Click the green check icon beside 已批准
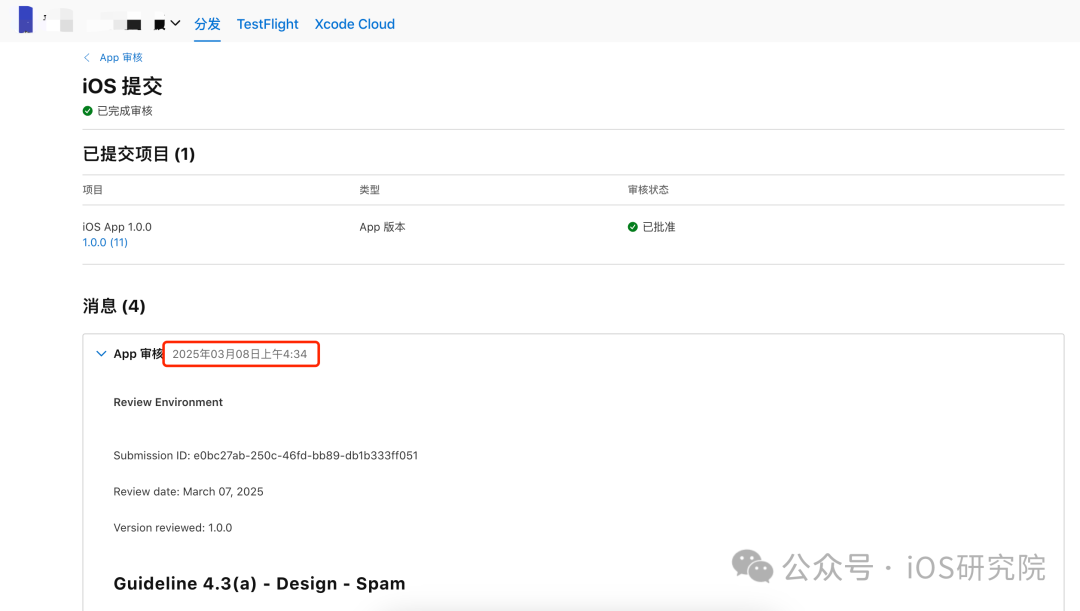The image size is (1080, 611). click(632, 227)
